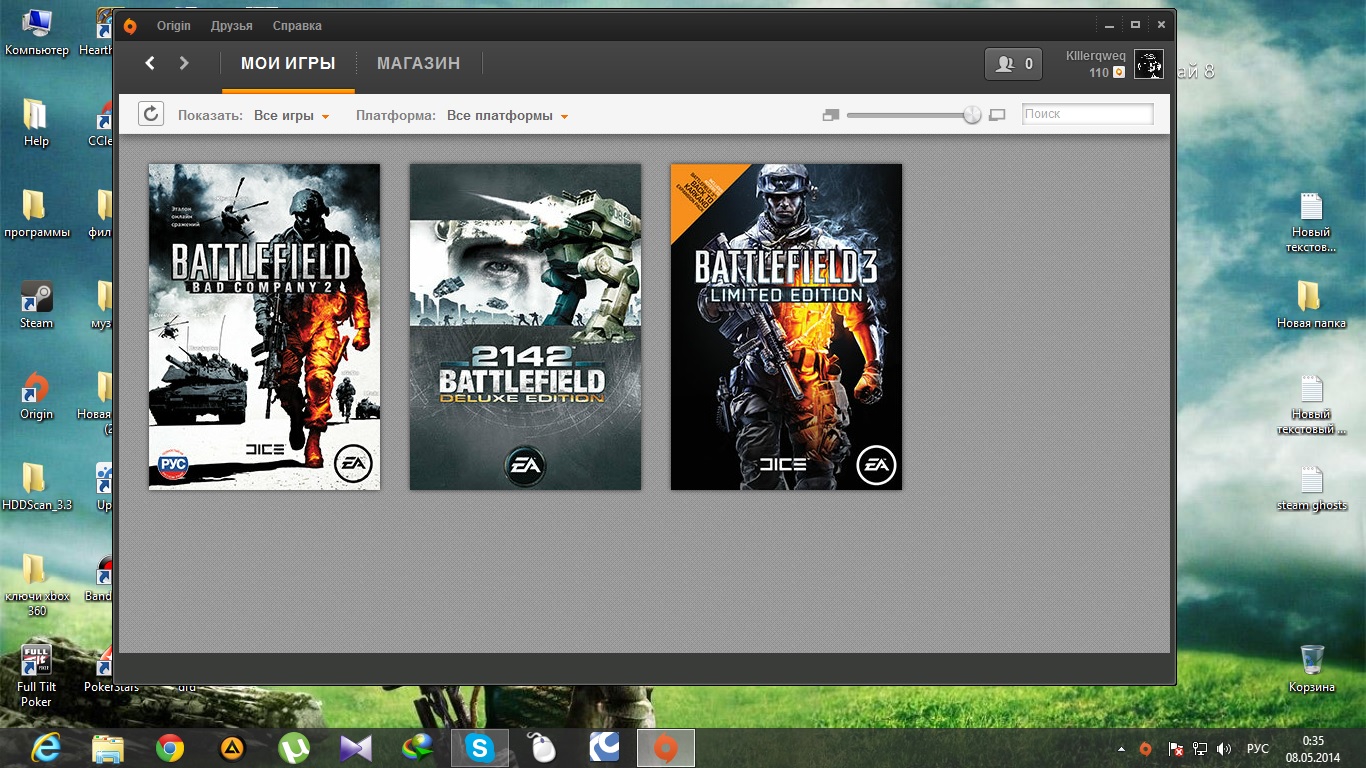The height and width of the screenshot is (768, 1366).
Task: Click the large tiles icon right of slider
Action: [997, 116]
